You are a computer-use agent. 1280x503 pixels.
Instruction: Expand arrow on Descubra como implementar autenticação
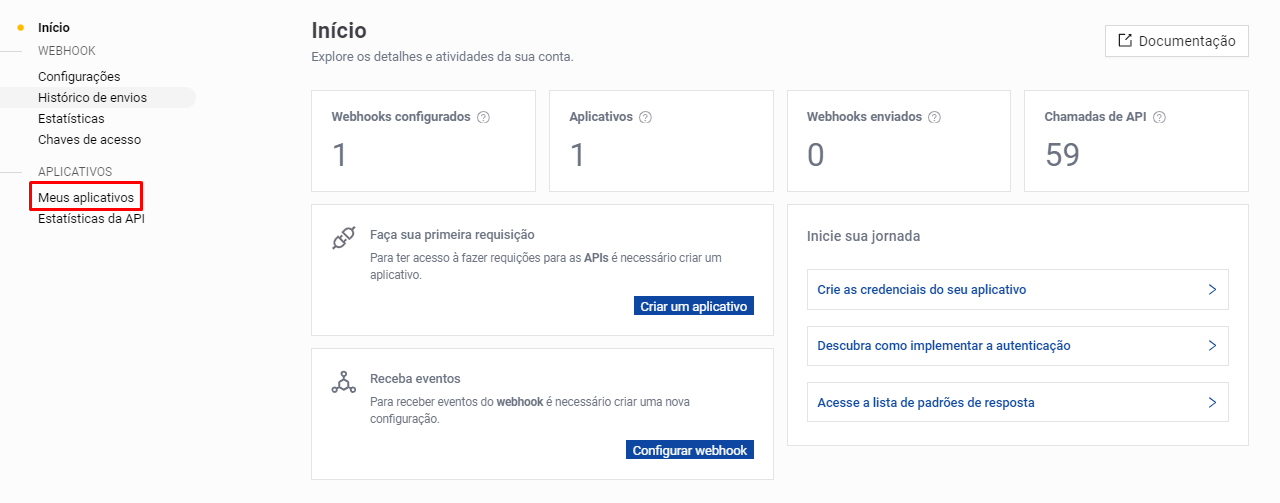1211,345
